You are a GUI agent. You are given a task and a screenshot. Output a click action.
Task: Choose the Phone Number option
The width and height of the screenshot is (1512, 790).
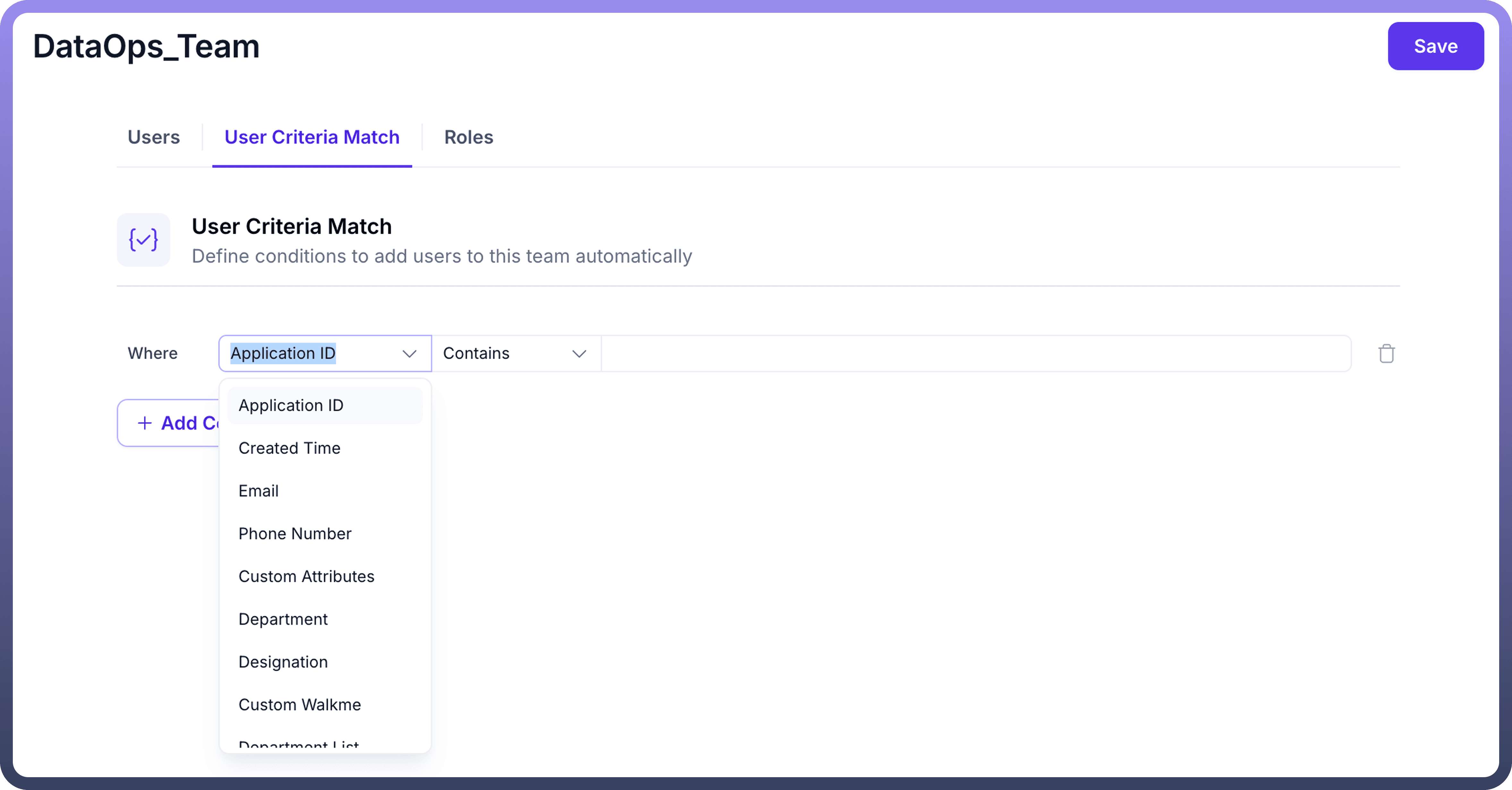pos(295,534)
